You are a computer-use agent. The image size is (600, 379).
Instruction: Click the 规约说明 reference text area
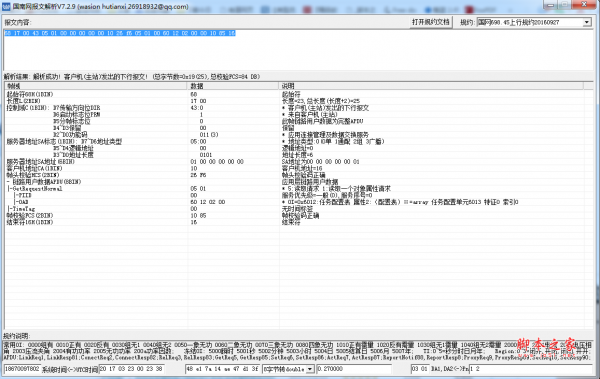point(298,351)
